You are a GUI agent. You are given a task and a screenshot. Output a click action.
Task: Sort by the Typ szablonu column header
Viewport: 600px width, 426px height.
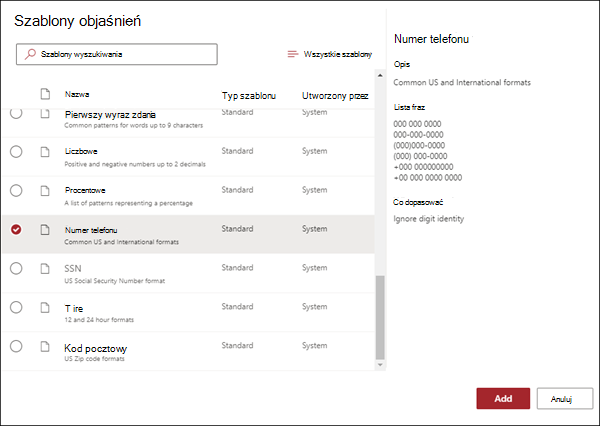pos(249,96)
